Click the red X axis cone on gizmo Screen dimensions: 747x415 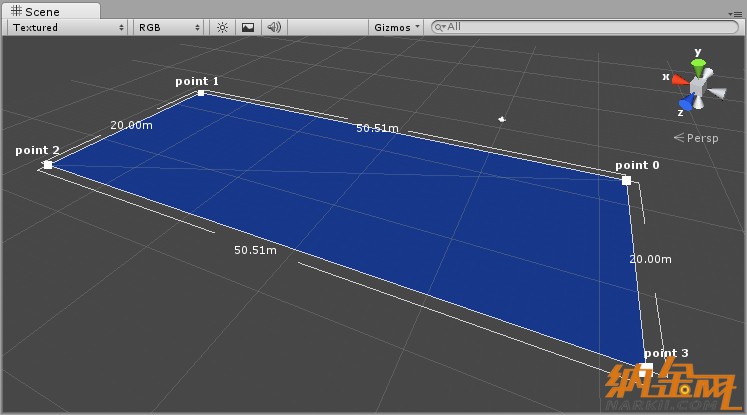pyautogui.click(x=680, y=80)
